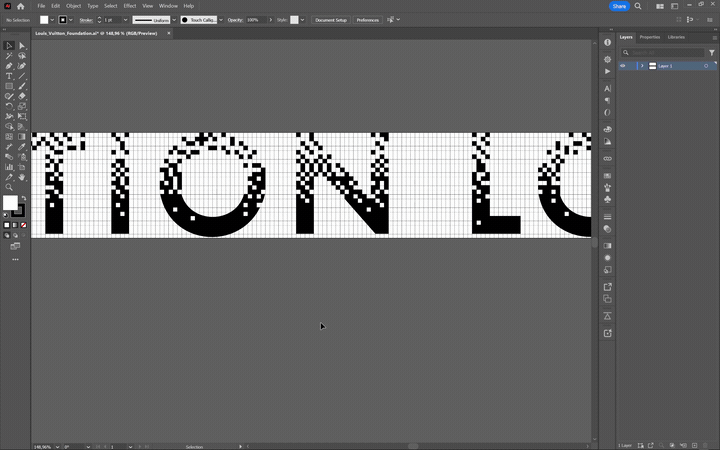Reset to default fill and stroke
720x450 pixels.
[x=6, y=214]
